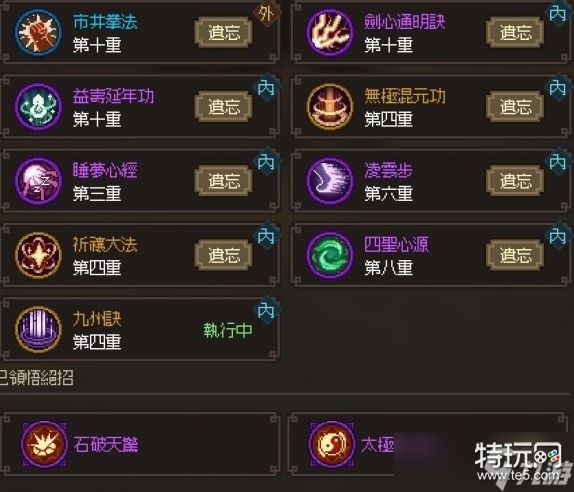Click 遺忘 button beside 凌雲步
574x492 pixels.
click(515, 181)
